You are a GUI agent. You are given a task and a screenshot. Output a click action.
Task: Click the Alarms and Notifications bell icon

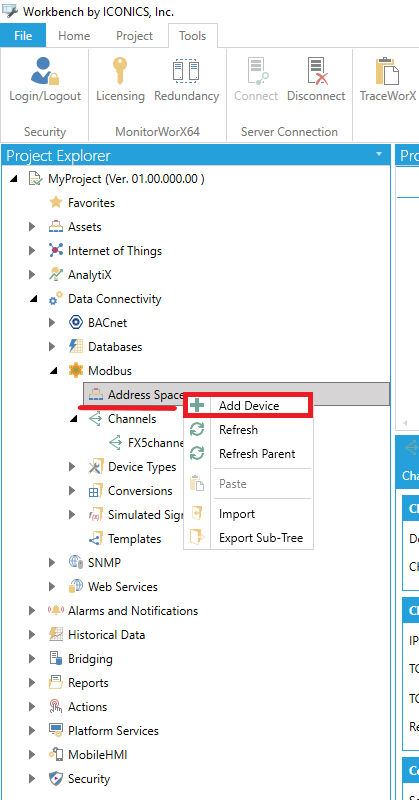pos(55,610)
